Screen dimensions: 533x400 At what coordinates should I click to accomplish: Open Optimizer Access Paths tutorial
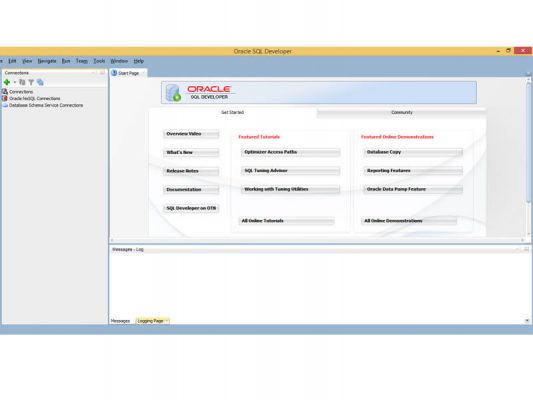point(291,152)
